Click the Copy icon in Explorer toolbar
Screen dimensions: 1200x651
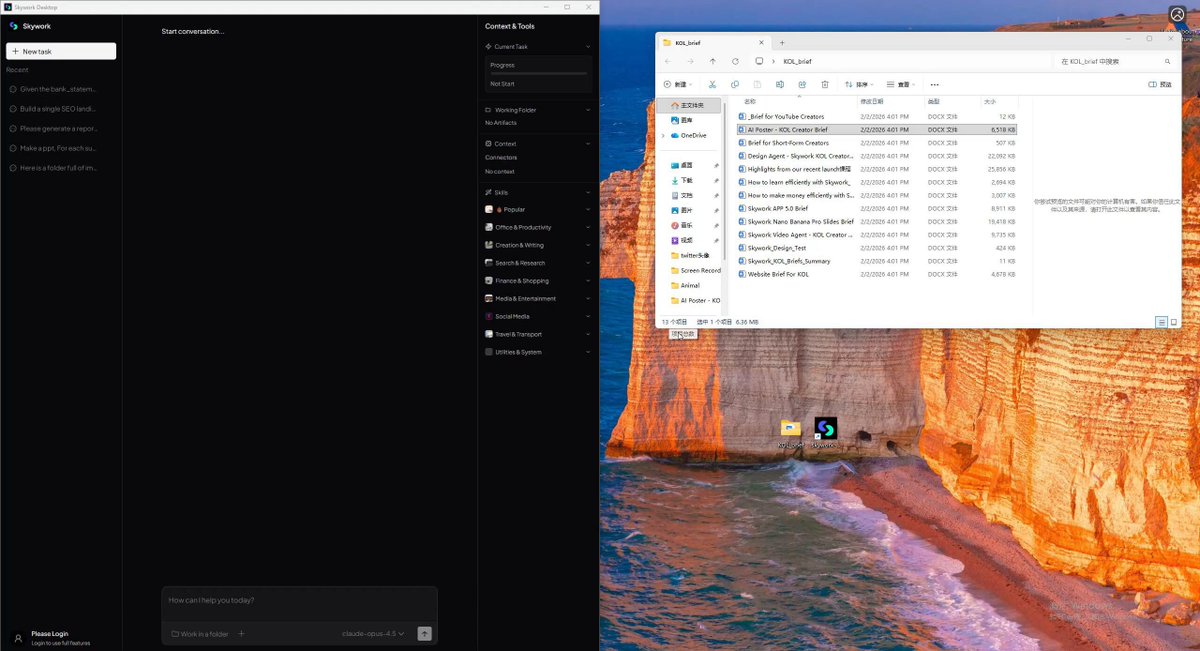coord(735,85)
